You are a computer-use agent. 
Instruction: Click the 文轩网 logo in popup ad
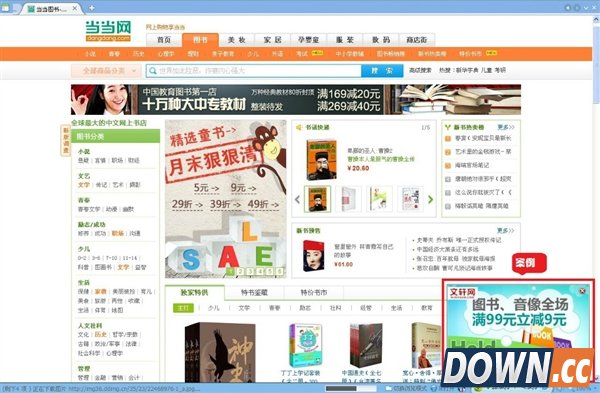click(462, 293)
